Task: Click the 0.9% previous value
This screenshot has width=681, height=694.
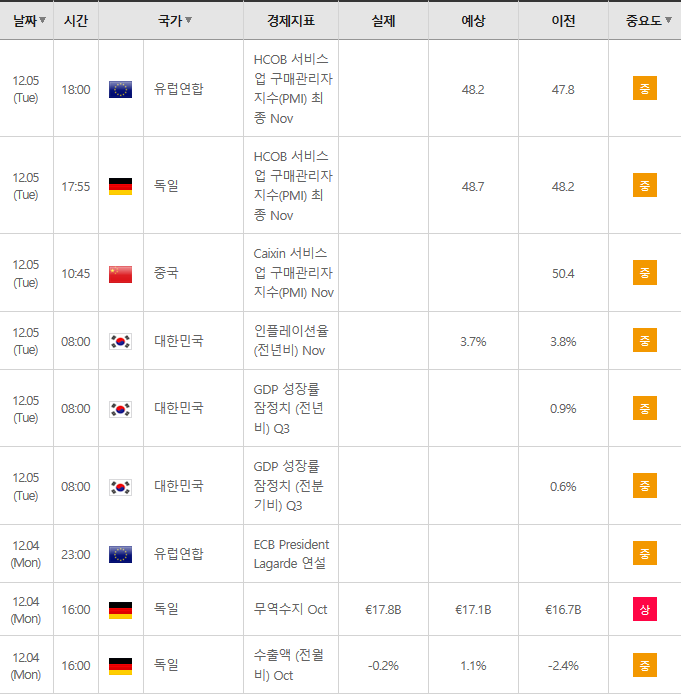Action: (563, 409)
